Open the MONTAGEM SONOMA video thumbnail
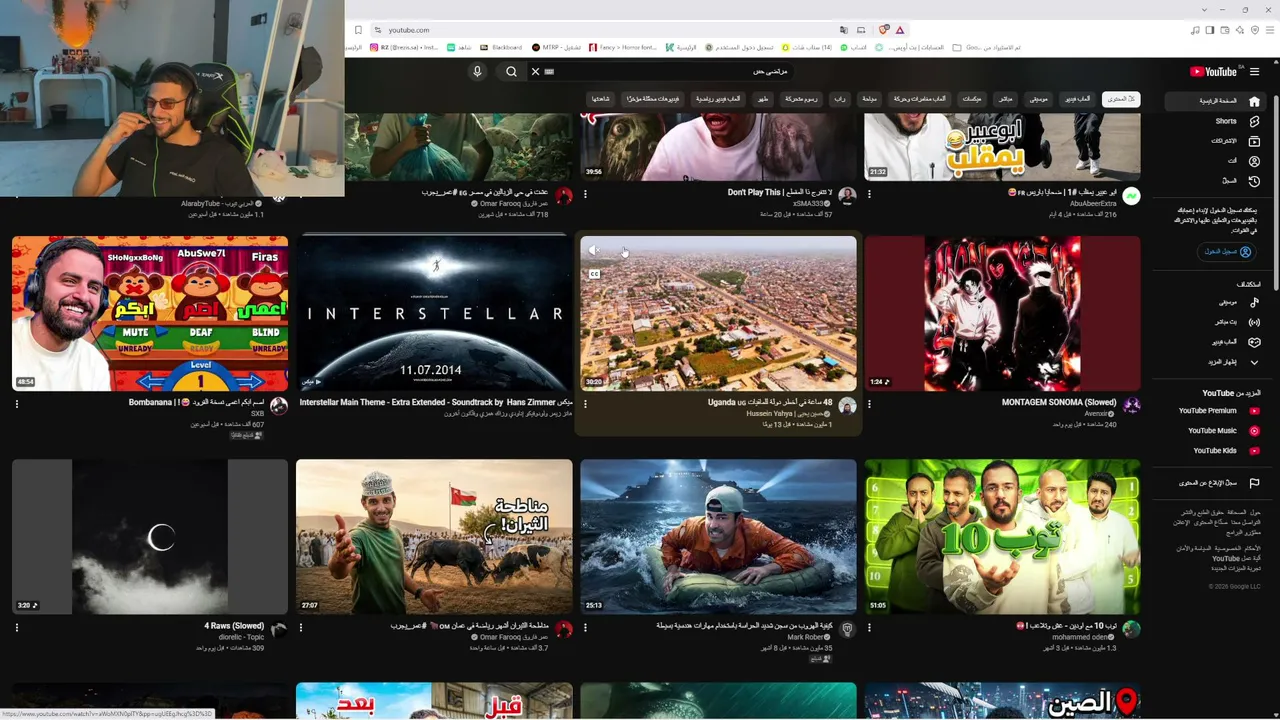Image resolution: width=1280 pixels, height=720 pixels. (x=1002, y=313)
